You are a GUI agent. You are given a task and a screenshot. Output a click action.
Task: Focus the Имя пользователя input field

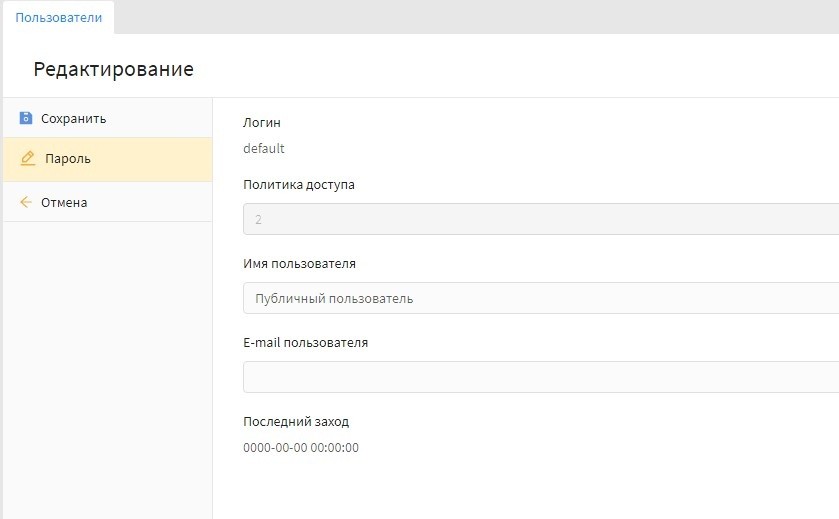point(540,298)
